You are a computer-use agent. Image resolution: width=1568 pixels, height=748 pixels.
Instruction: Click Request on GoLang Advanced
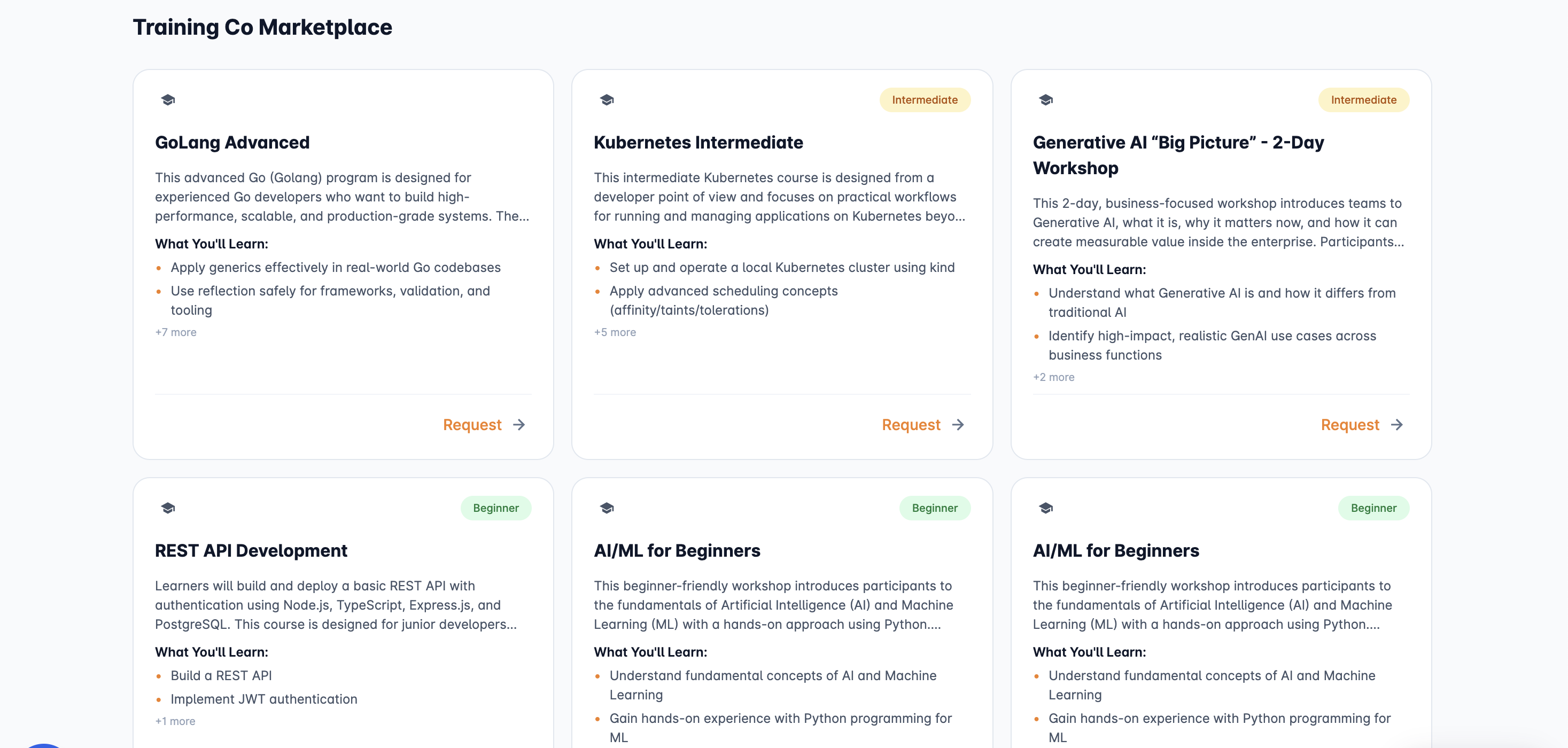coord(472,424)
